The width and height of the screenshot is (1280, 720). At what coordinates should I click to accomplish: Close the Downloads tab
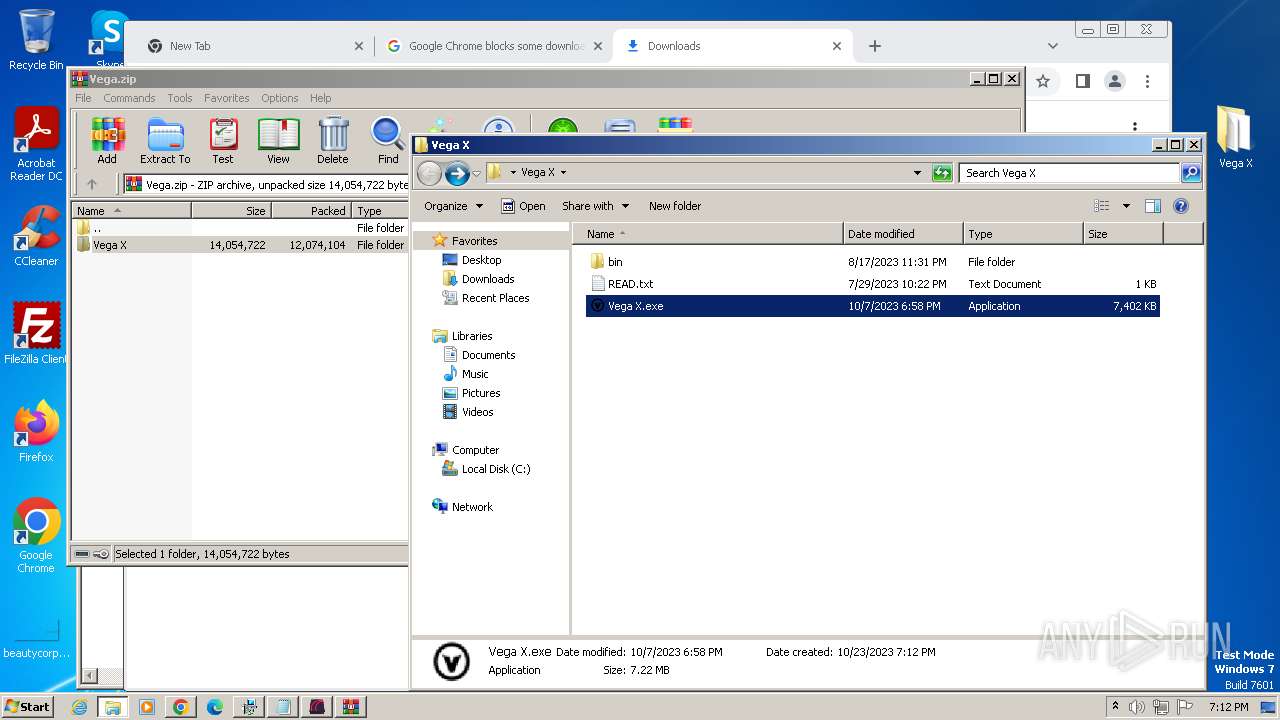click(837, 46)
